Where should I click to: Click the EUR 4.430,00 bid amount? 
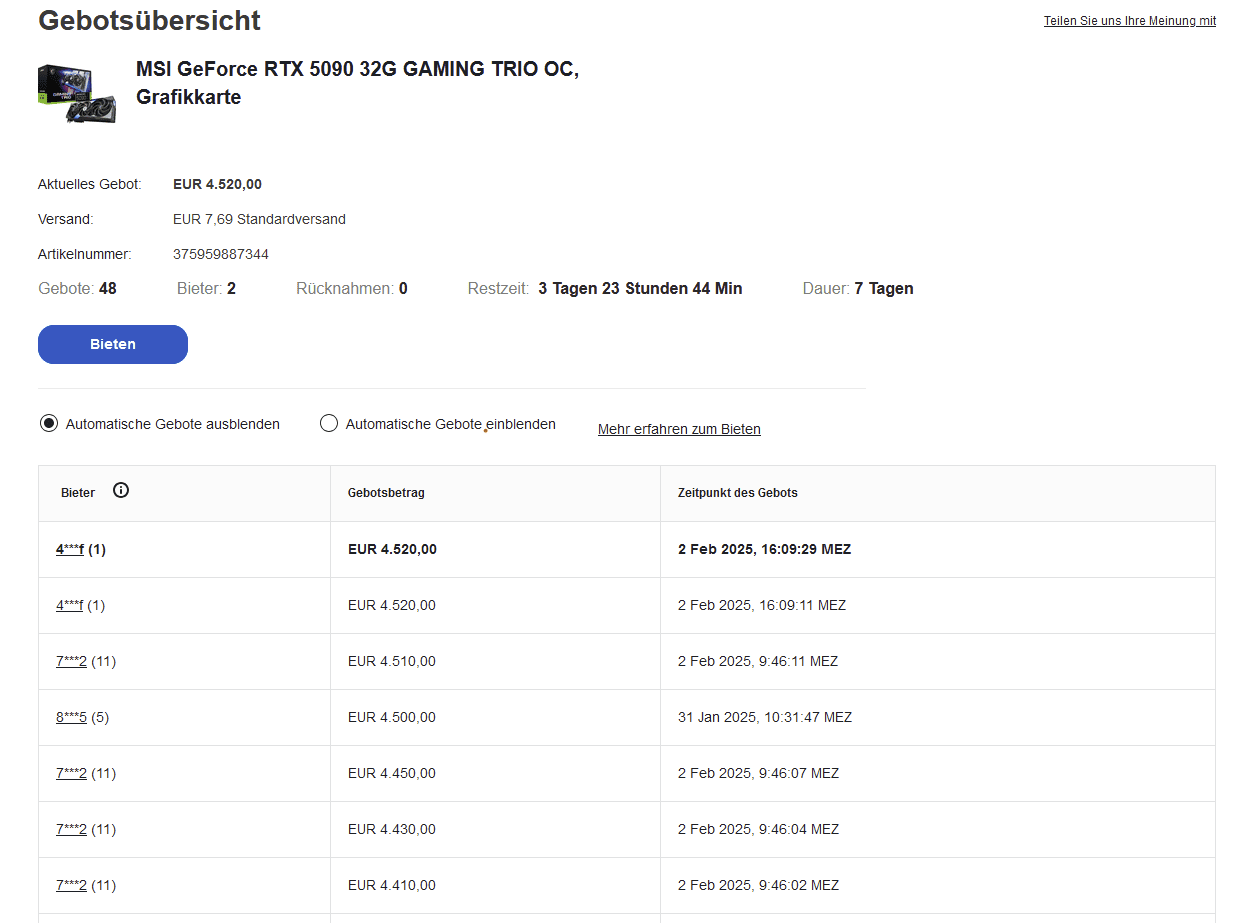392,829
